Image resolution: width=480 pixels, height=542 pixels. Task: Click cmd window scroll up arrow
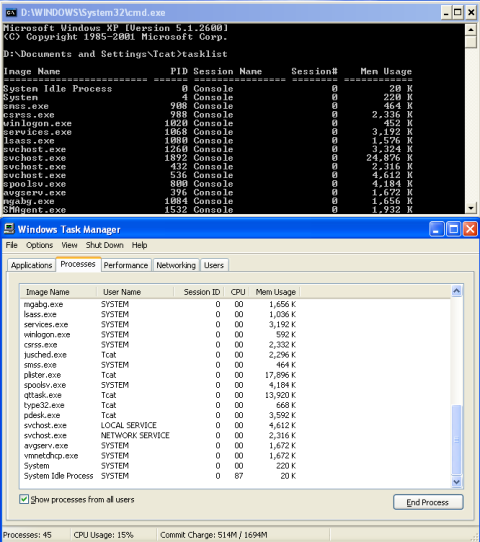[x=471, y=30]
